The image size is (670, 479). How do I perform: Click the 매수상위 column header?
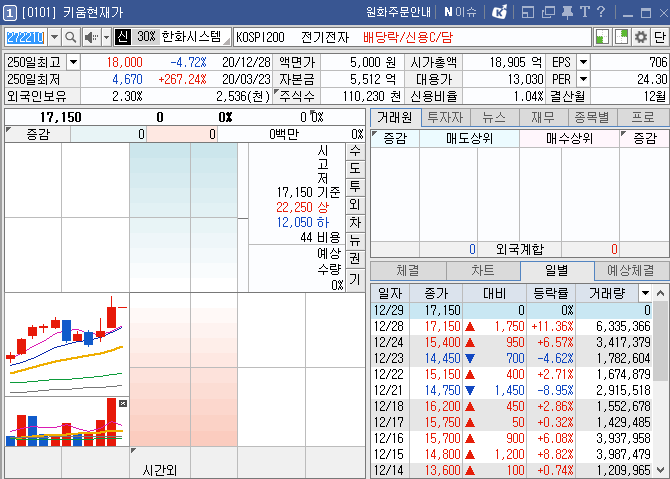point(569,138)
